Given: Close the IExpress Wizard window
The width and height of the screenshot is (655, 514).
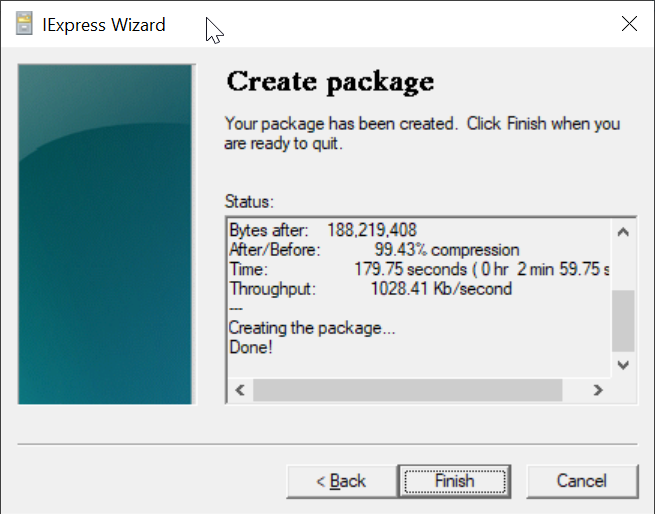Looking at the screenshot, I should pos(629,25).
